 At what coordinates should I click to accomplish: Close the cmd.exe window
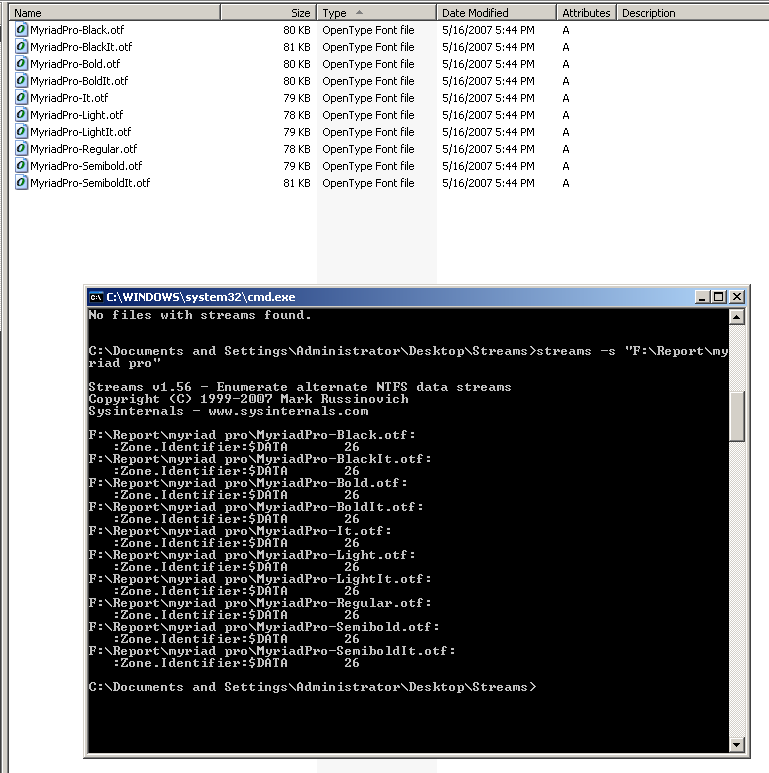pyautogui.click(x=737, y=297)
